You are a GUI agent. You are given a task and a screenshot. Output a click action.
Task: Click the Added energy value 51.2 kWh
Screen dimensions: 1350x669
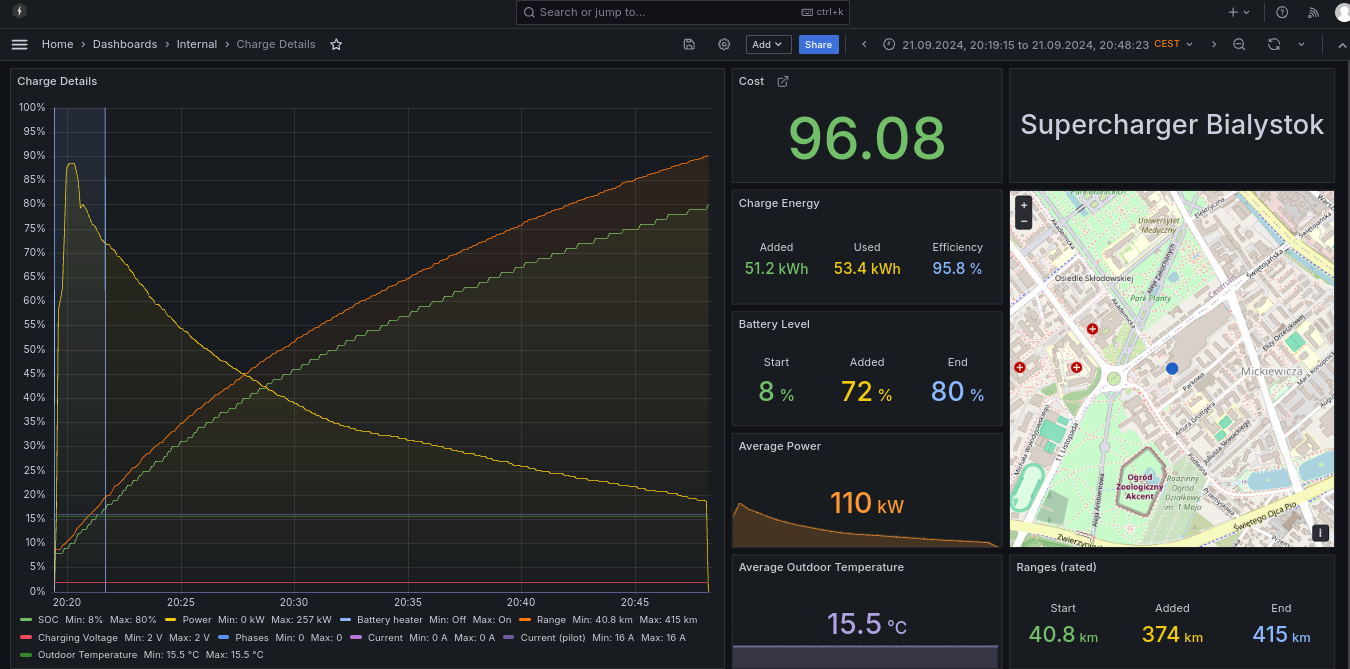(777, 268)
